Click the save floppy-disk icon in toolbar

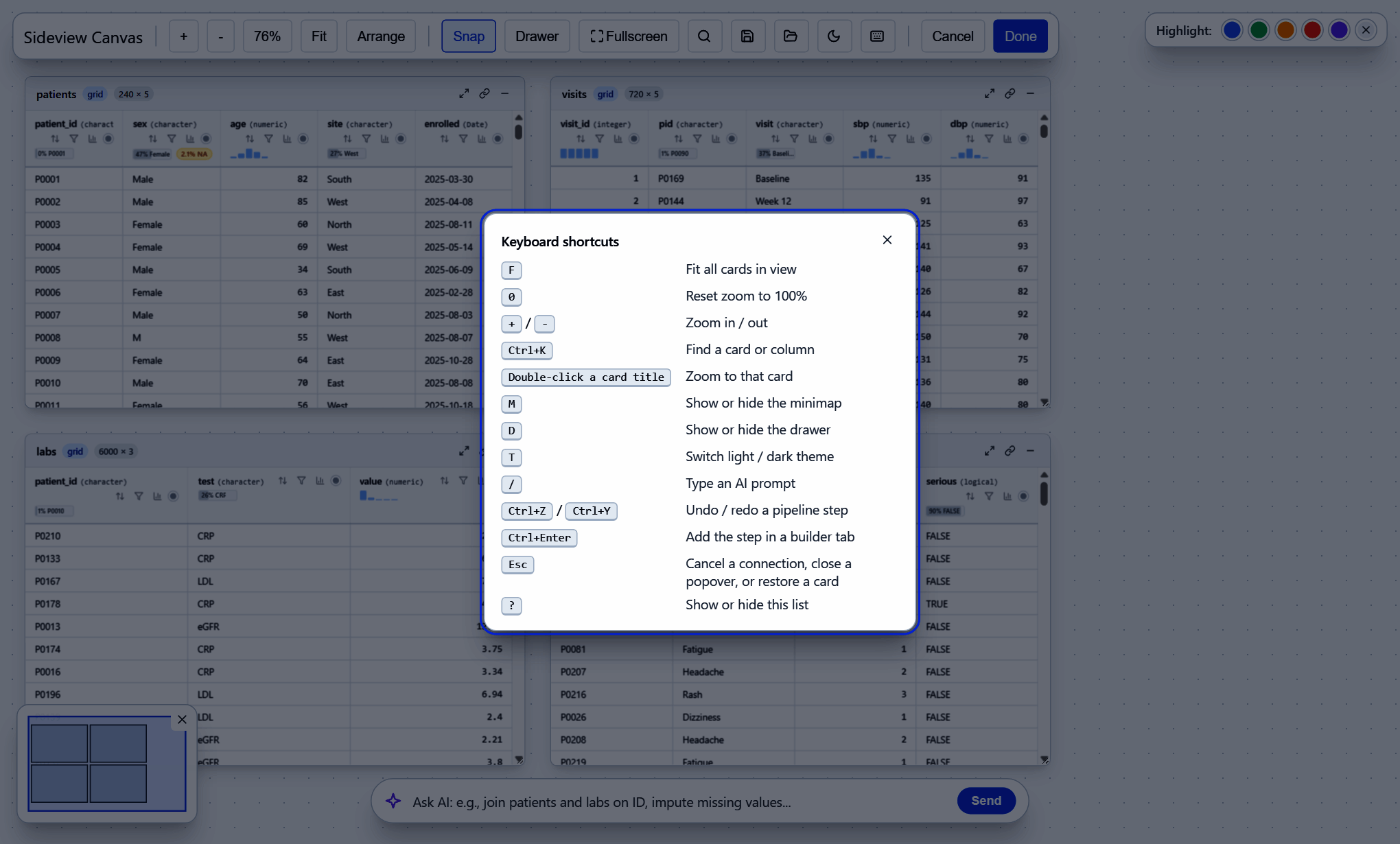(x=747, y=36)
